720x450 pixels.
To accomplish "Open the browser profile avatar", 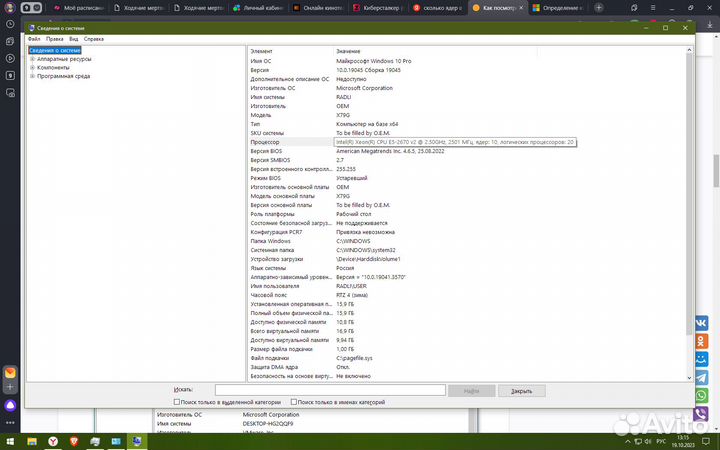I will (x=9, y=8).
